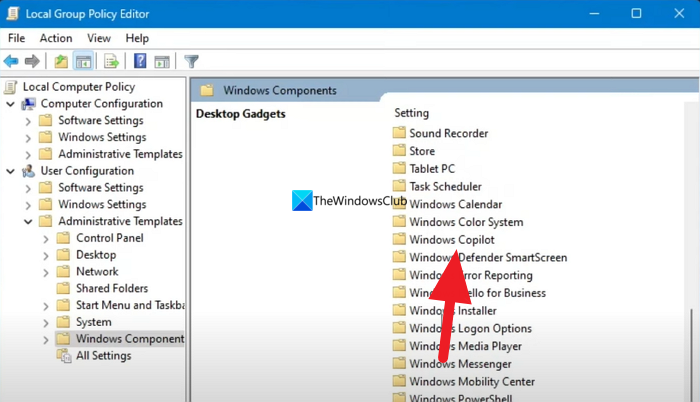Click the Windows Installer folder icon

pyautogui.click(x=399, y=310)
